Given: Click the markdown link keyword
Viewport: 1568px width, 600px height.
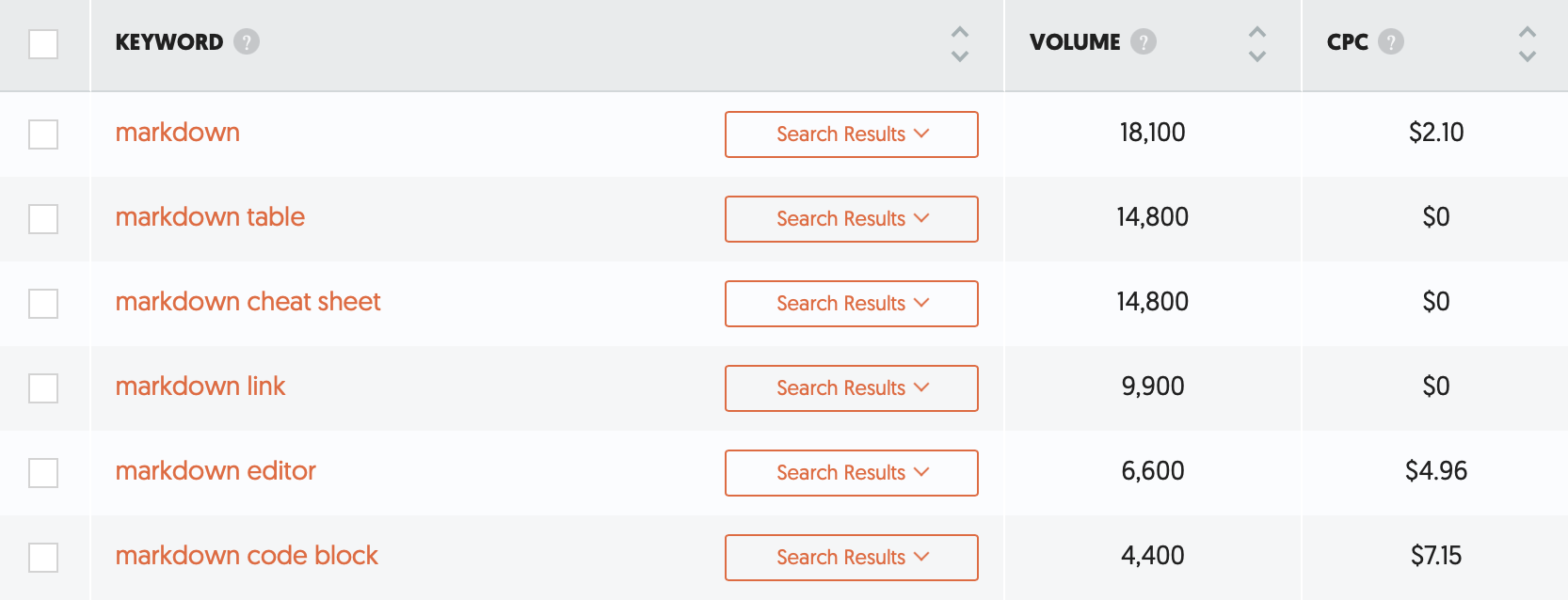Looking at the screenshot, I should point(200,387).
